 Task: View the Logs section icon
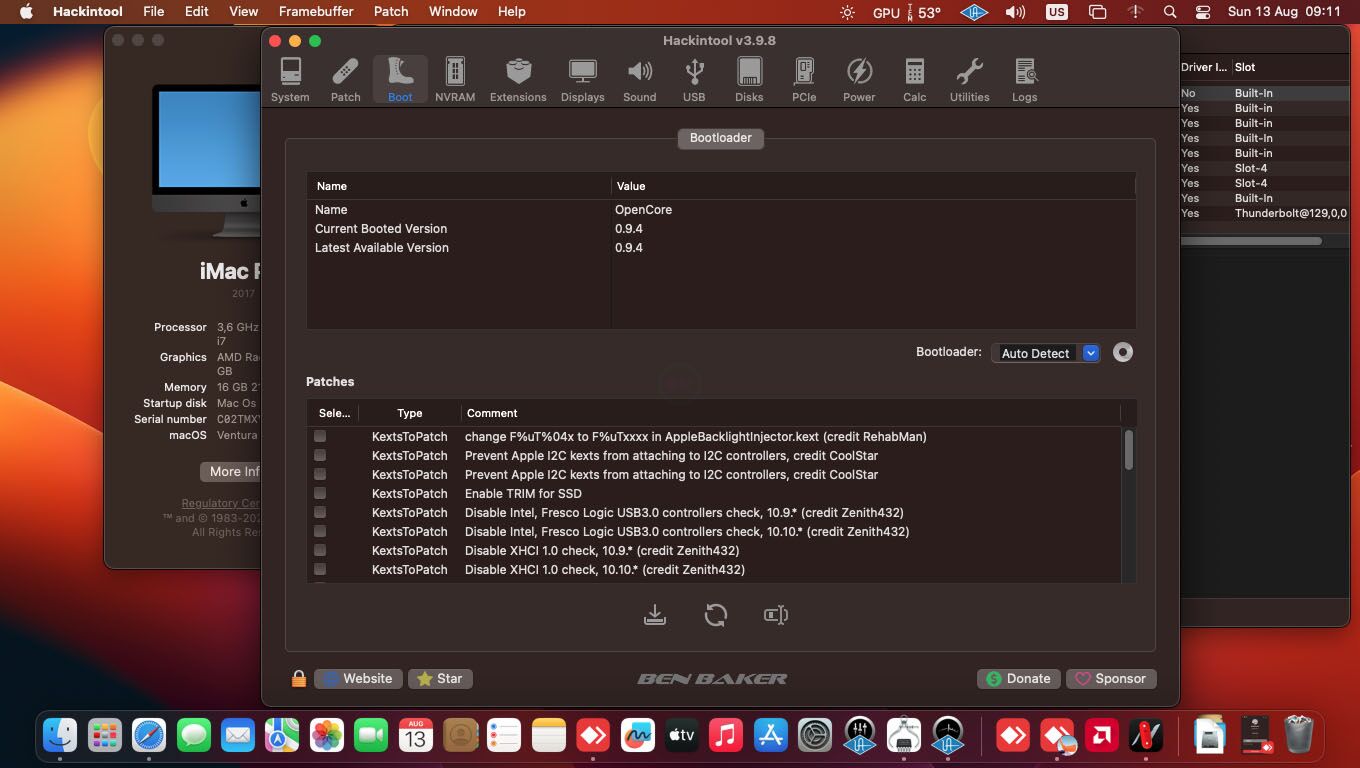pyautogui.click(x=1024, y=78)
